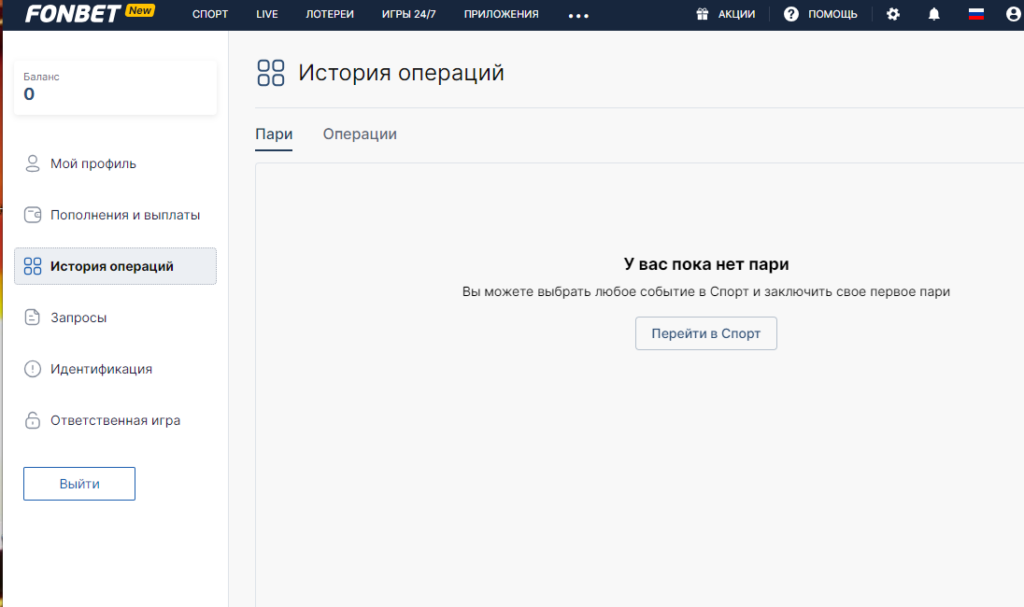This screenshot has width=1024, height=607.
Task: Click the exclamation icon for Идентификация
Action: pos(32,369)
